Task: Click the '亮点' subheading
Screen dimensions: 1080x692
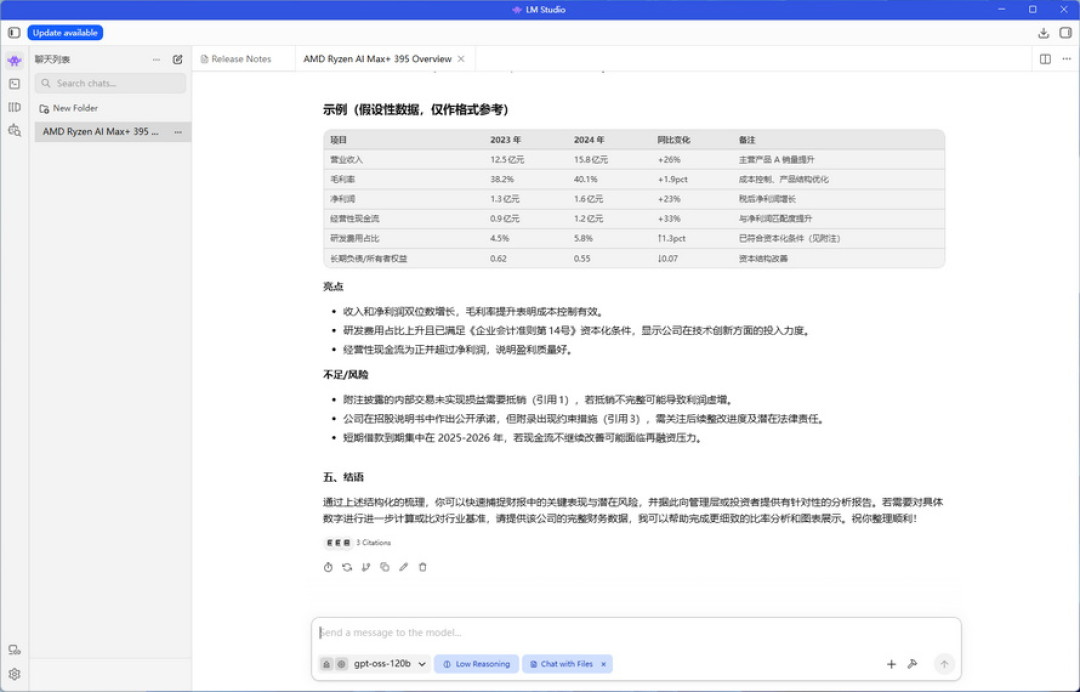Action: coord(333,286)
